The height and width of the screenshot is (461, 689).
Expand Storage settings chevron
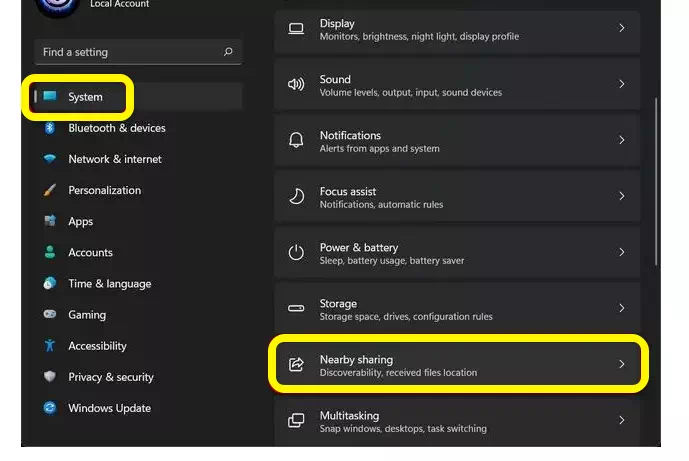(x=621, y=308)
